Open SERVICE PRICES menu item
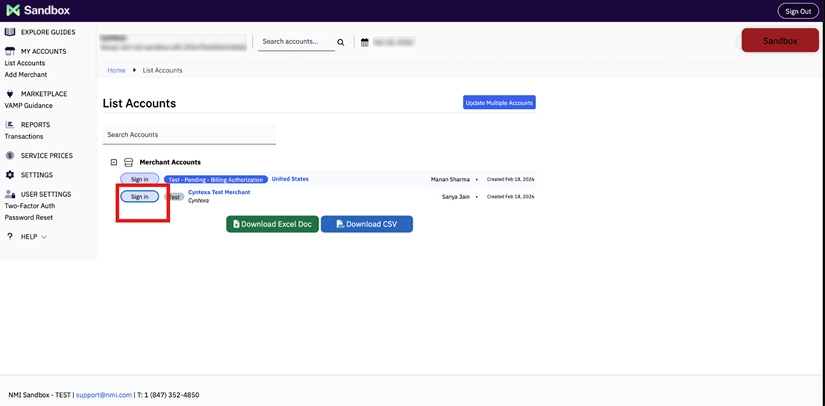825x406 pixels. pos(47,156)
